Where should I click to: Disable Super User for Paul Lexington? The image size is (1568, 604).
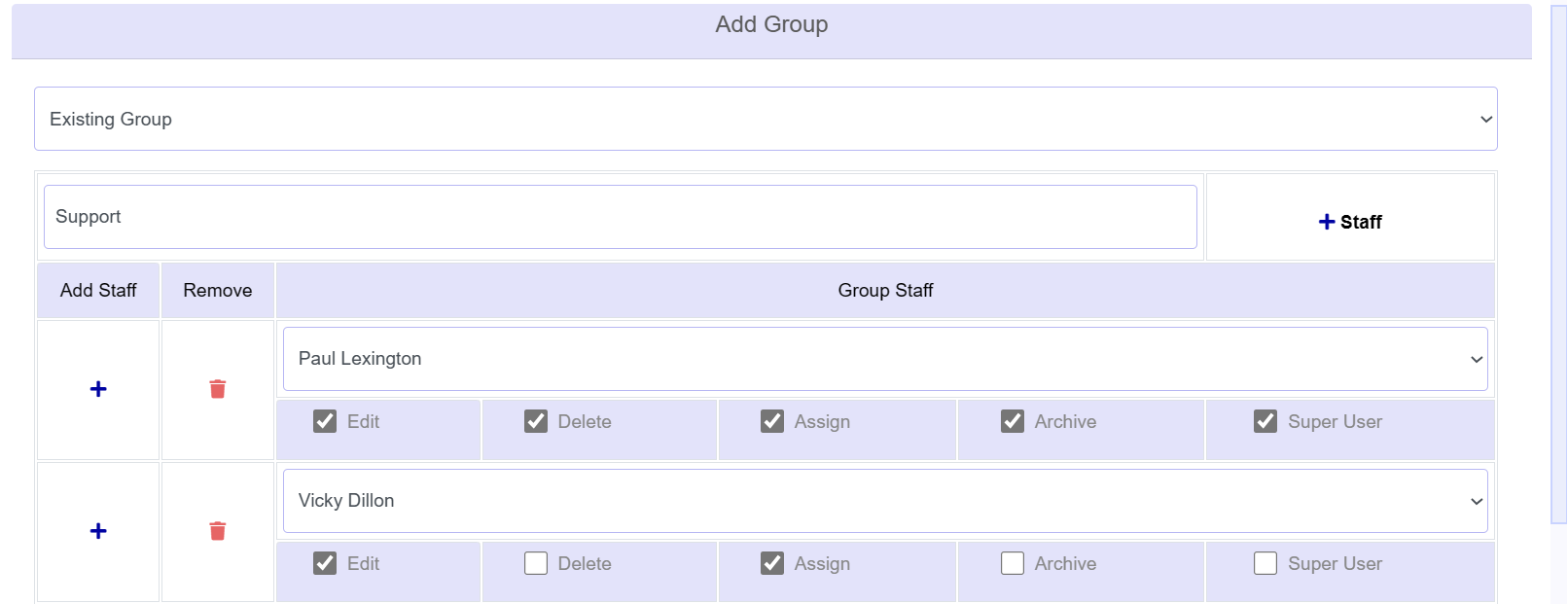(1265, 421)
